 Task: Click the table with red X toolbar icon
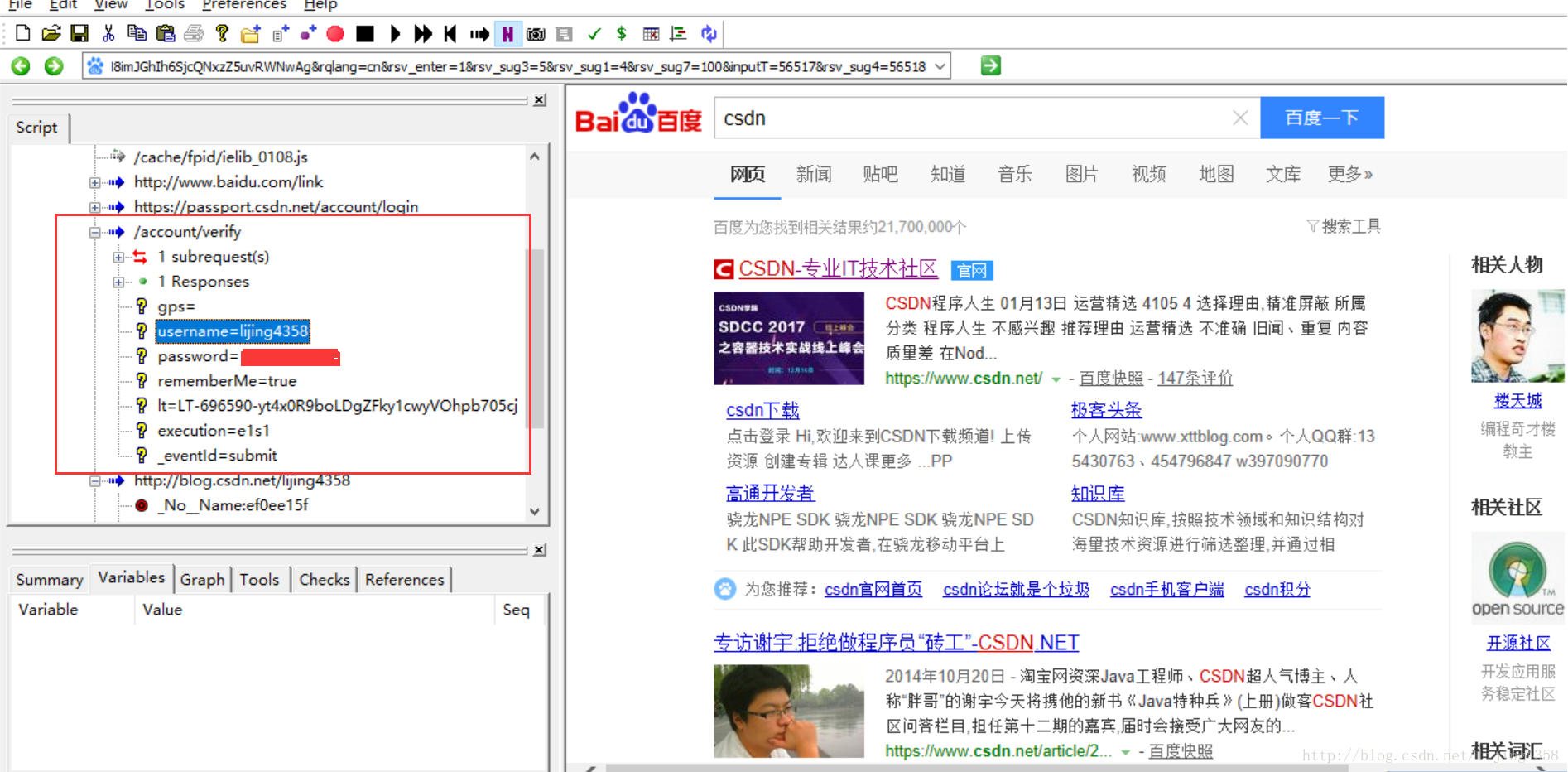(x=651, y=33)
